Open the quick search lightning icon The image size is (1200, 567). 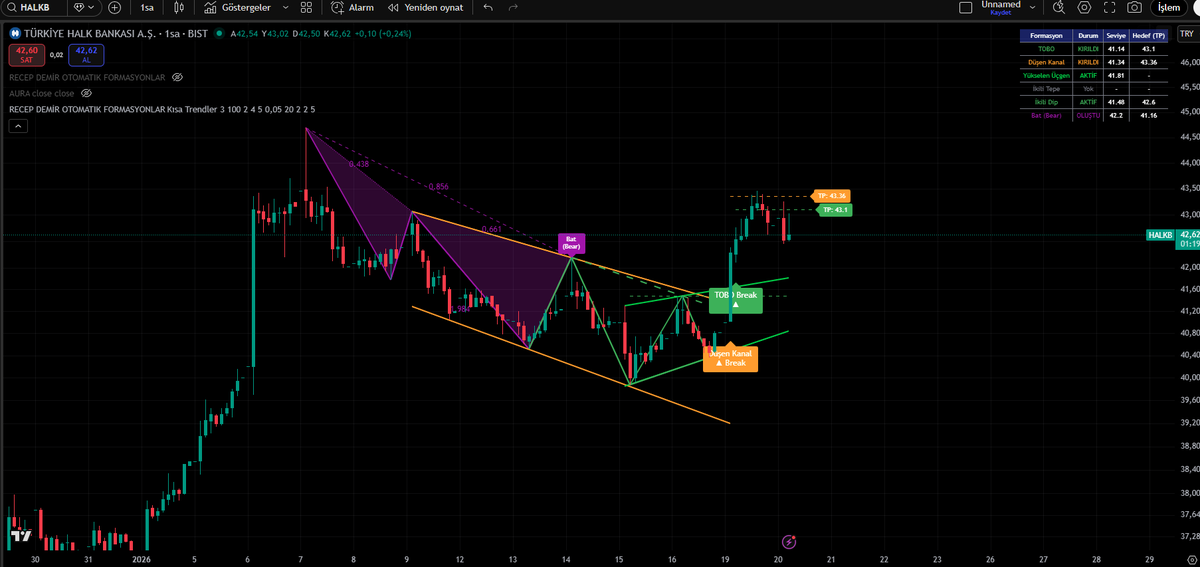click(x=1059, y=7)
